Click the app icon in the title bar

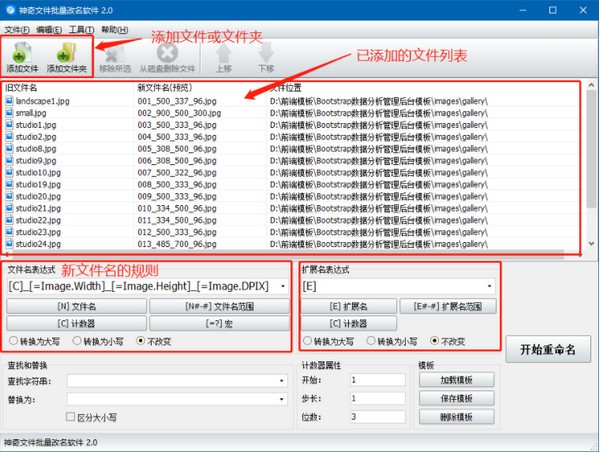tap(10, 10)
